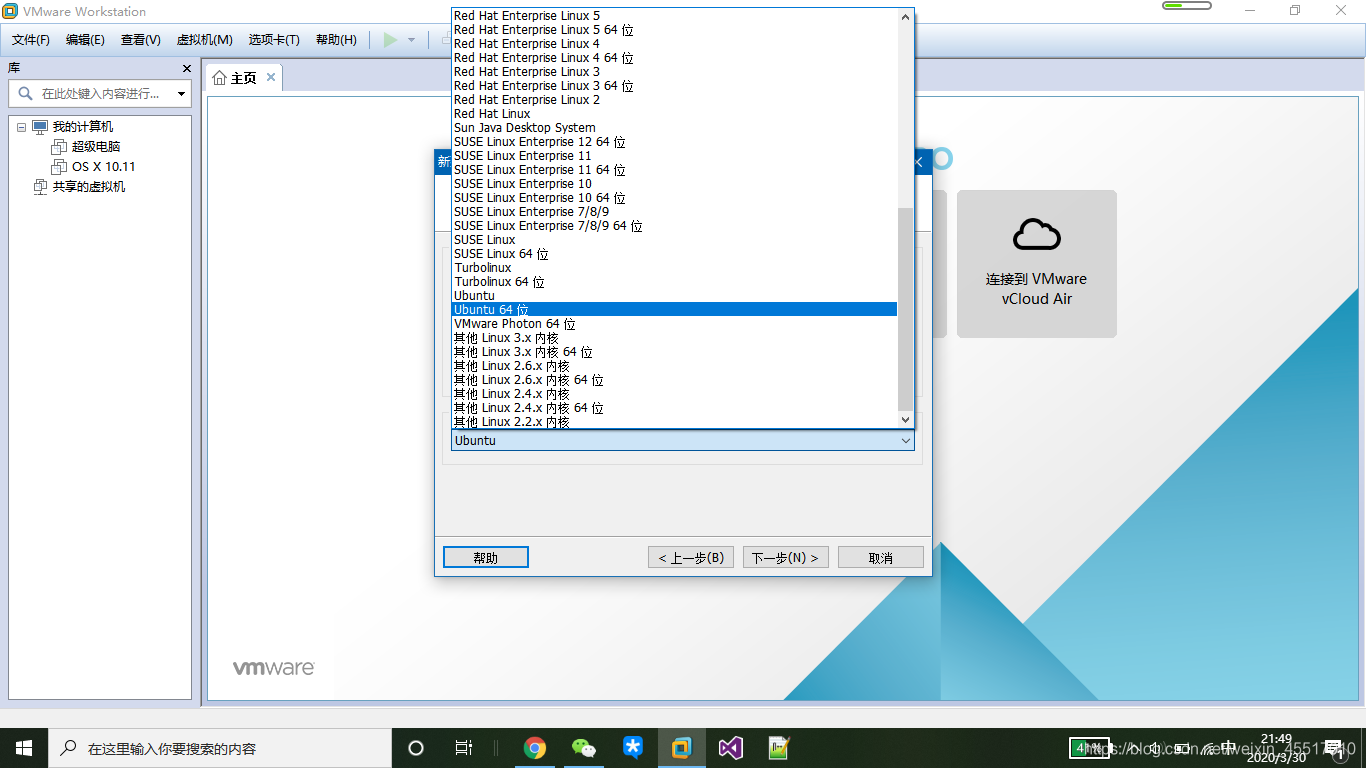Open the library search filter dropdown arrow
Image resolution: width=1366 pixels, height=768 pixels.
[x=181, y=94]
